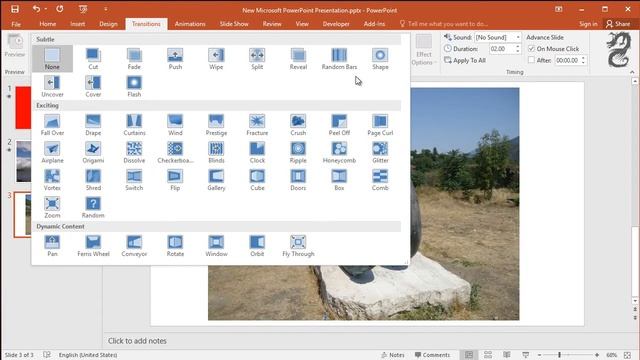Choose the Push transition
The height and width of the screenshot is (360, 640).
pyautogui.click(x=175, y=59)
